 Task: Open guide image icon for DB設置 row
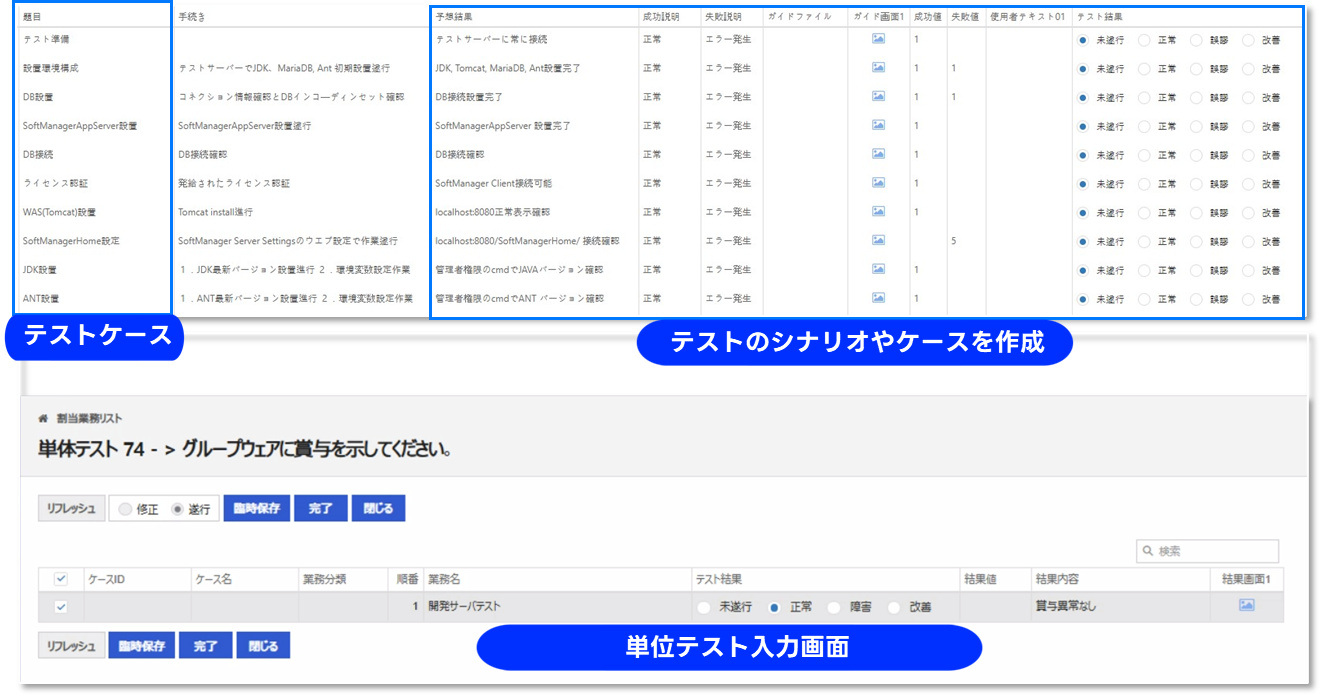tap(878, 97)
